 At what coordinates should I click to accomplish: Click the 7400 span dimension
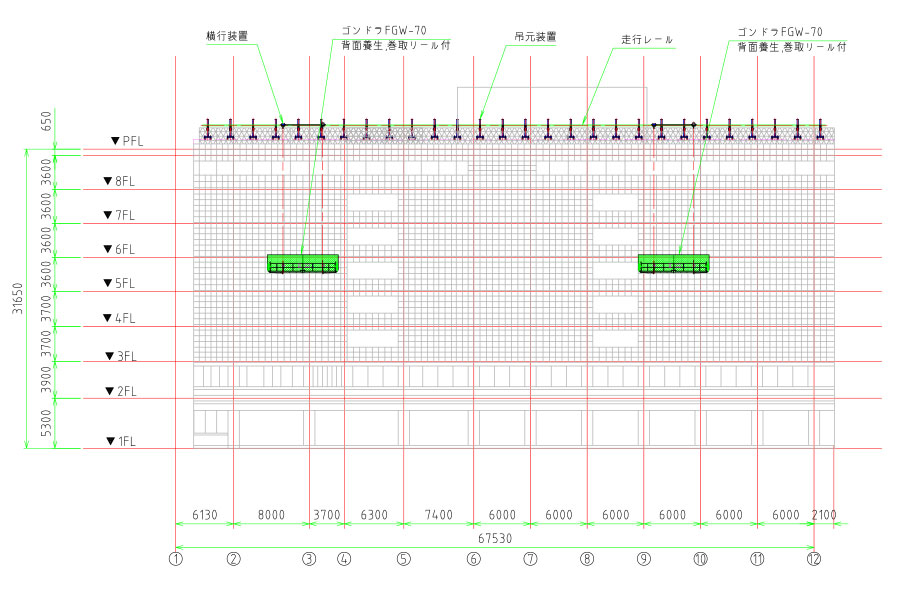tap(439, 515)
